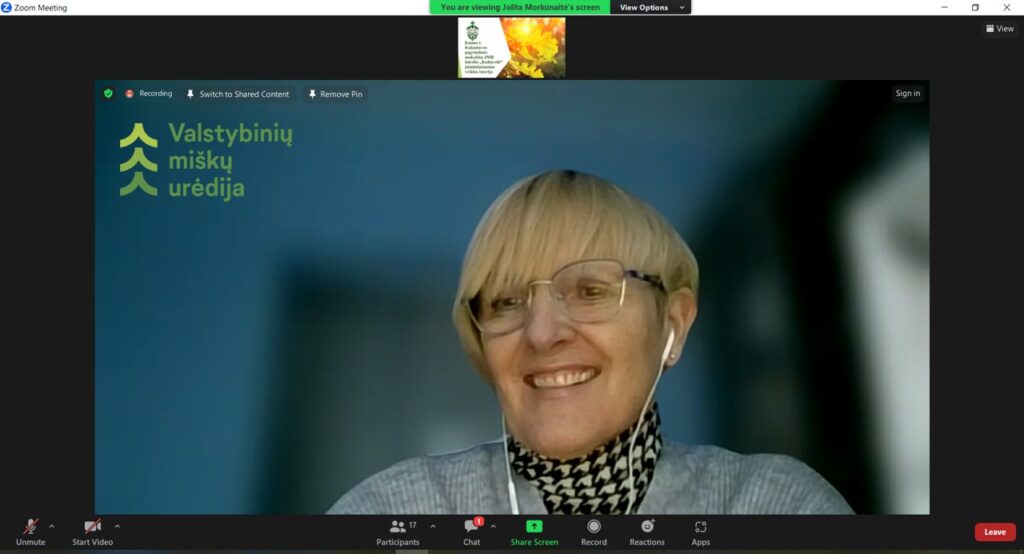Expand the arrow next to Participants
Image resolution: width=1024 pixels, height=554 pixels.
pyautogui.click(x=433, y=526)
